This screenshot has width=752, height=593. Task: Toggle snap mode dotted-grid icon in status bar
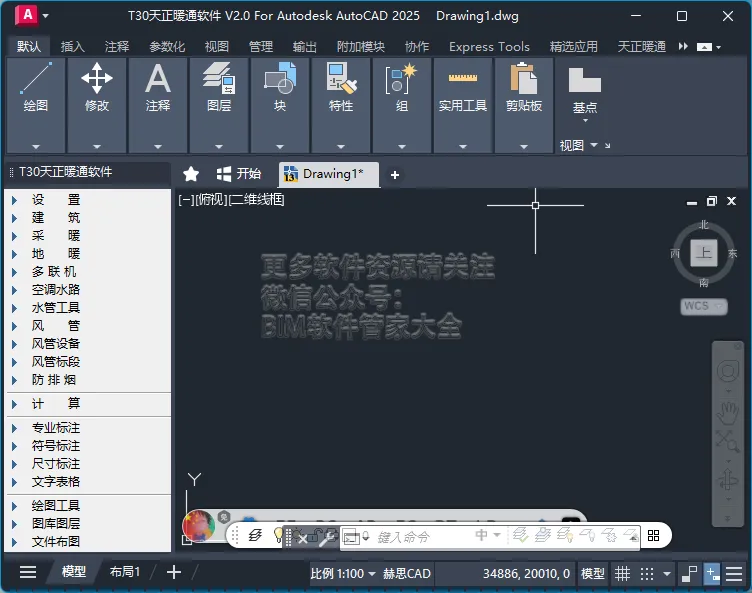(x=647, y=574)
